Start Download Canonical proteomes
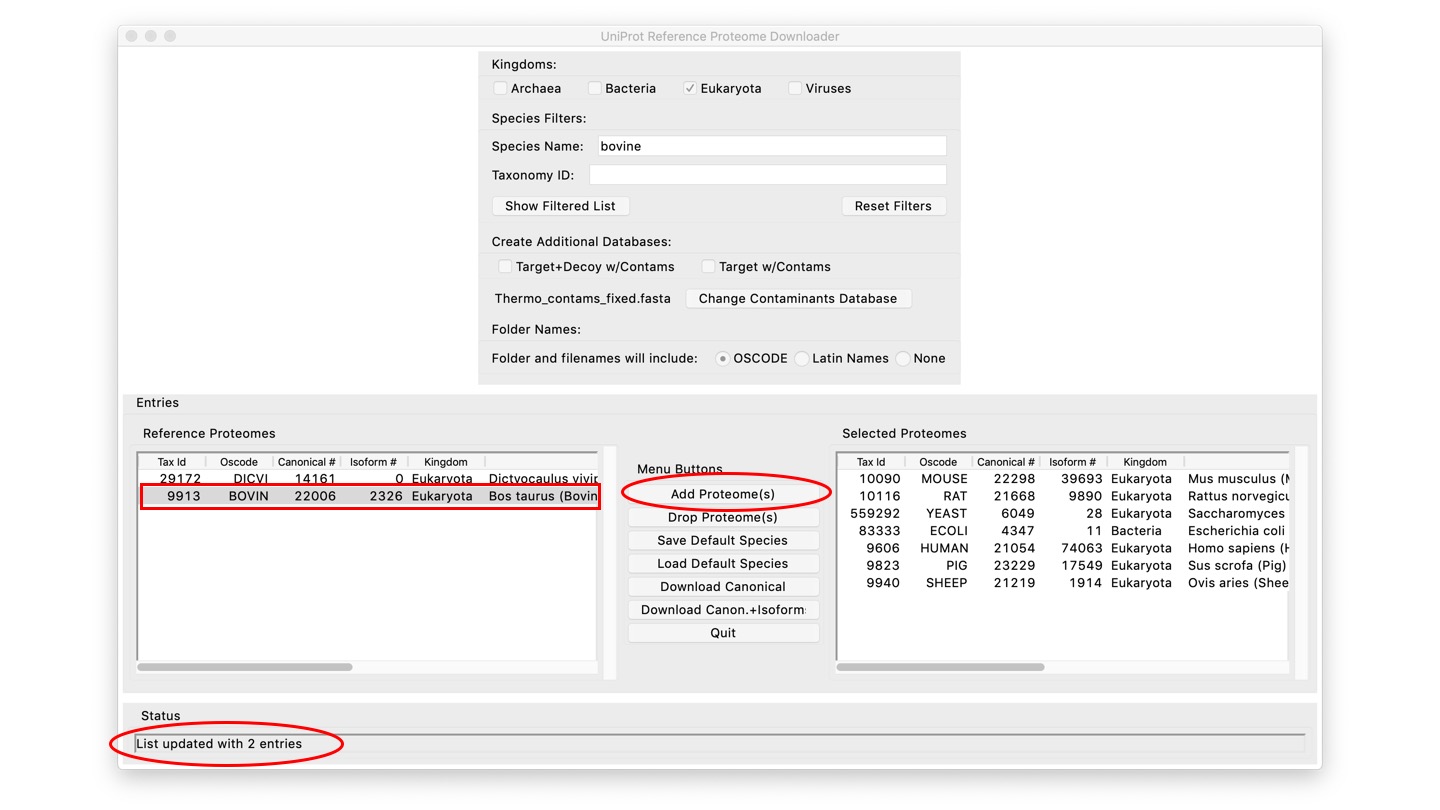 723,587
